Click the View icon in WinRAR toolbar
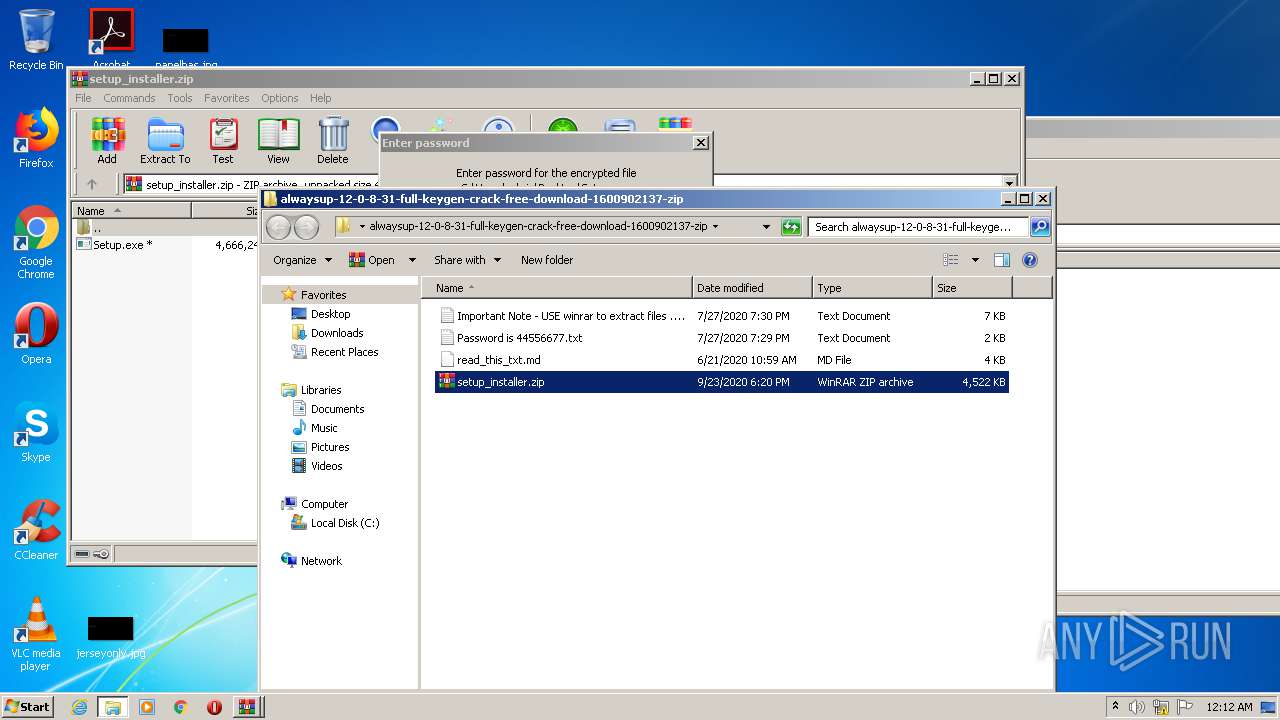 tap(278, 141)
